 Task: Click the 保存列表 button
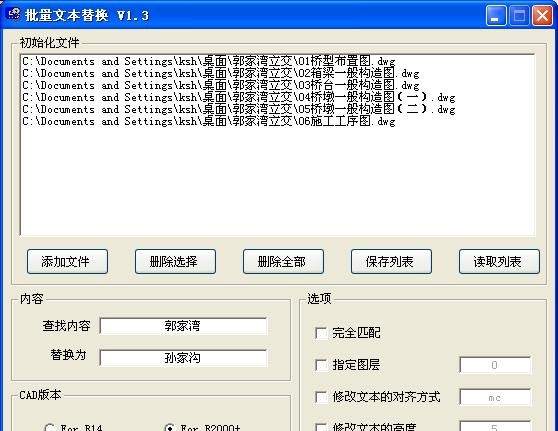click(x=391, y=262)
